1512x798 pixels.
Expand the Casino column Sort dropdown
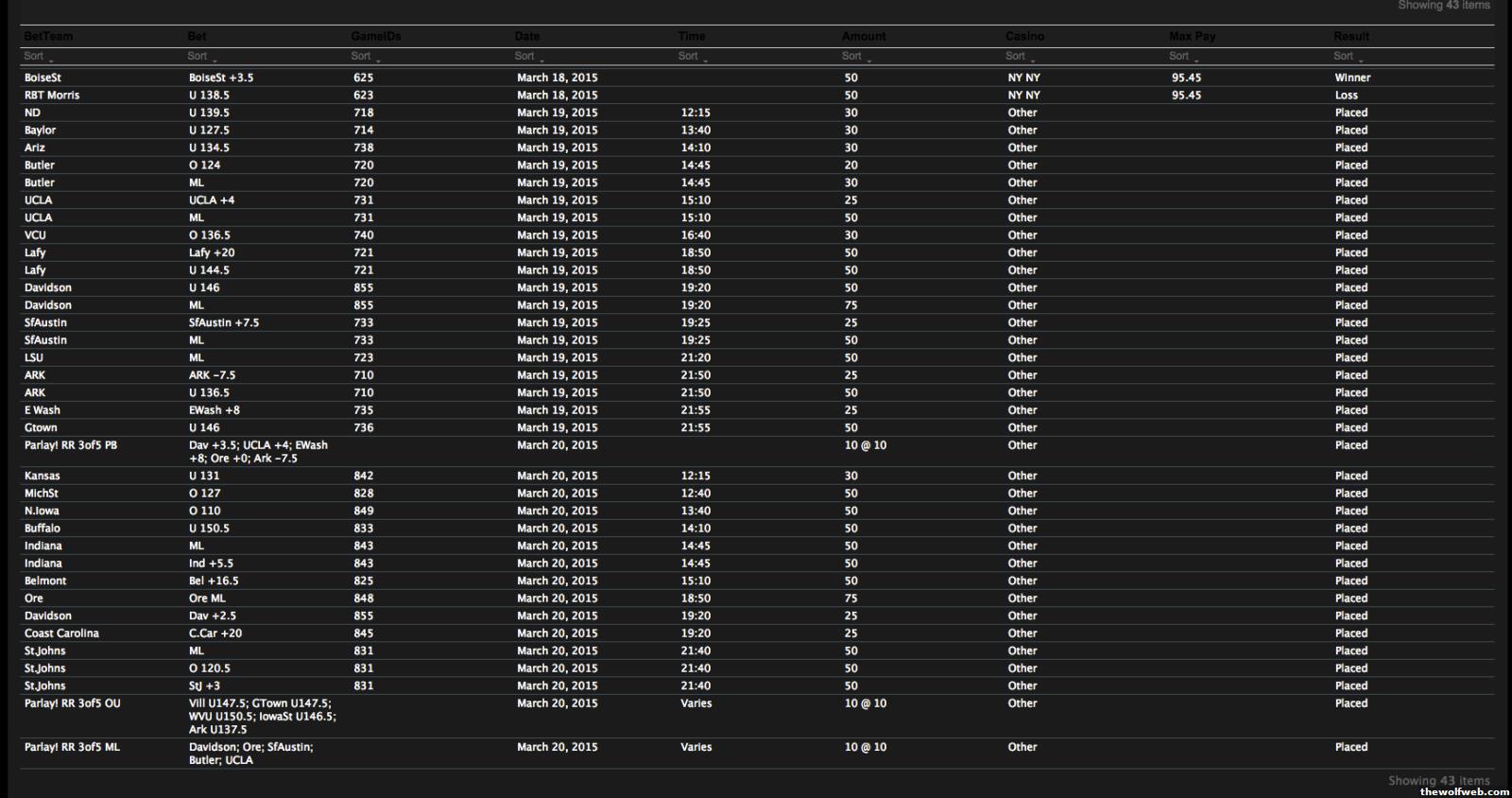tap(1020, 57)
